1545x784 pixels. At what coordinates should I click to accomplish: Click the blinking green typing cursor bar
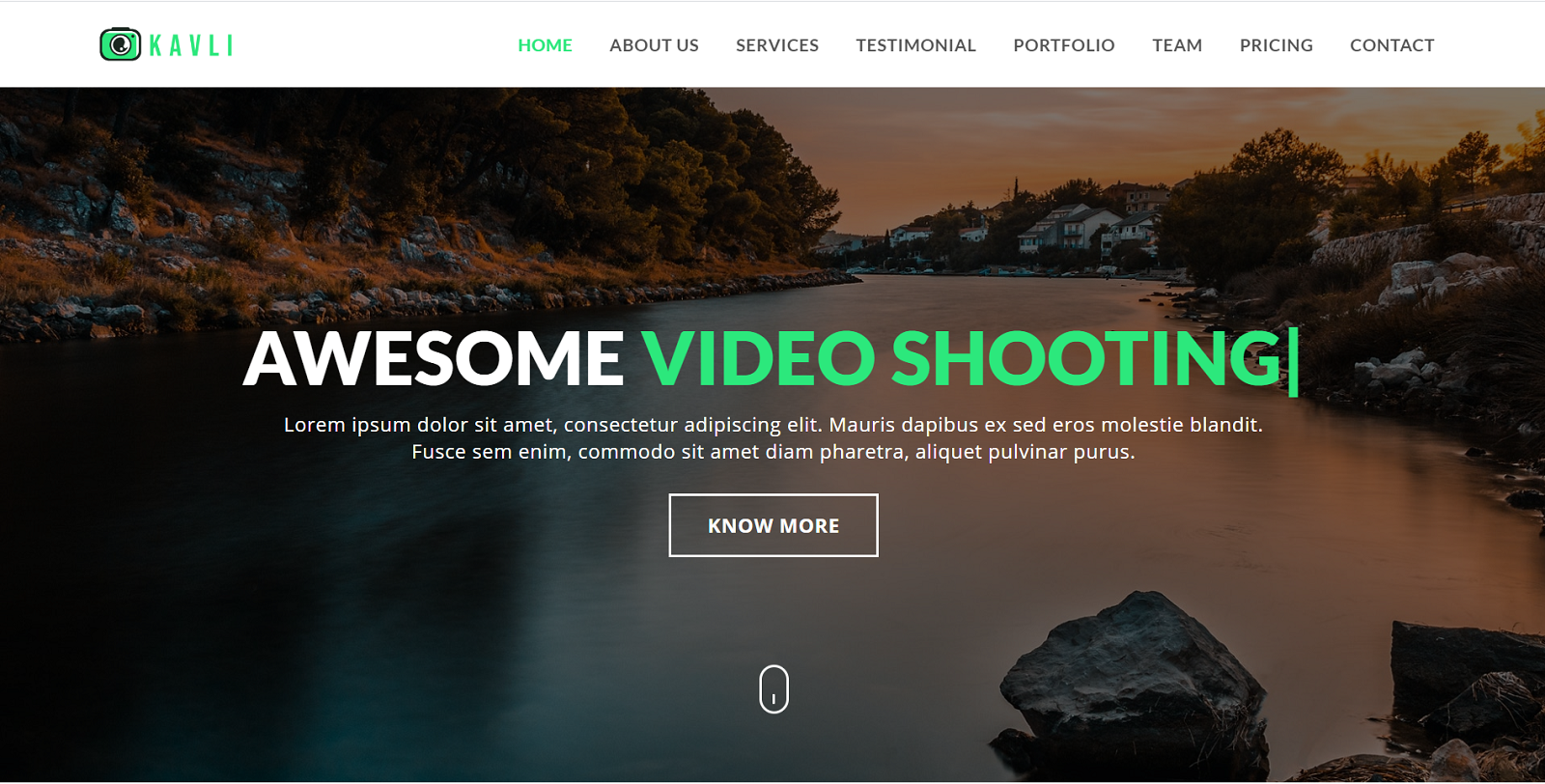pos(1293,361)
